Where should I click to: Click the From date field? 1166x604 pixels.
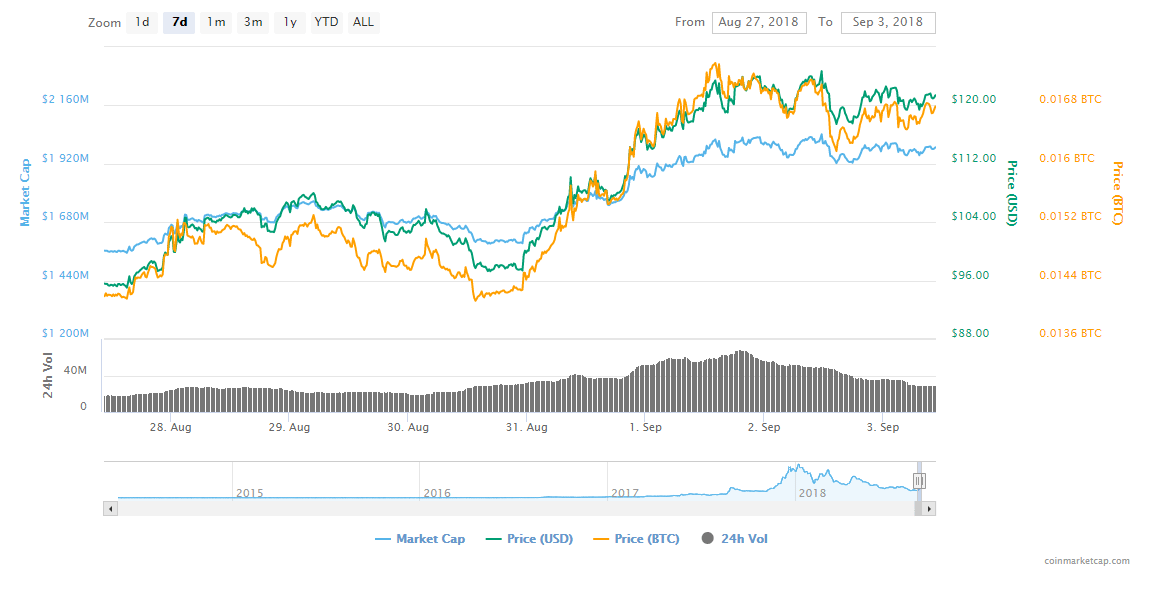pos(759,22)
